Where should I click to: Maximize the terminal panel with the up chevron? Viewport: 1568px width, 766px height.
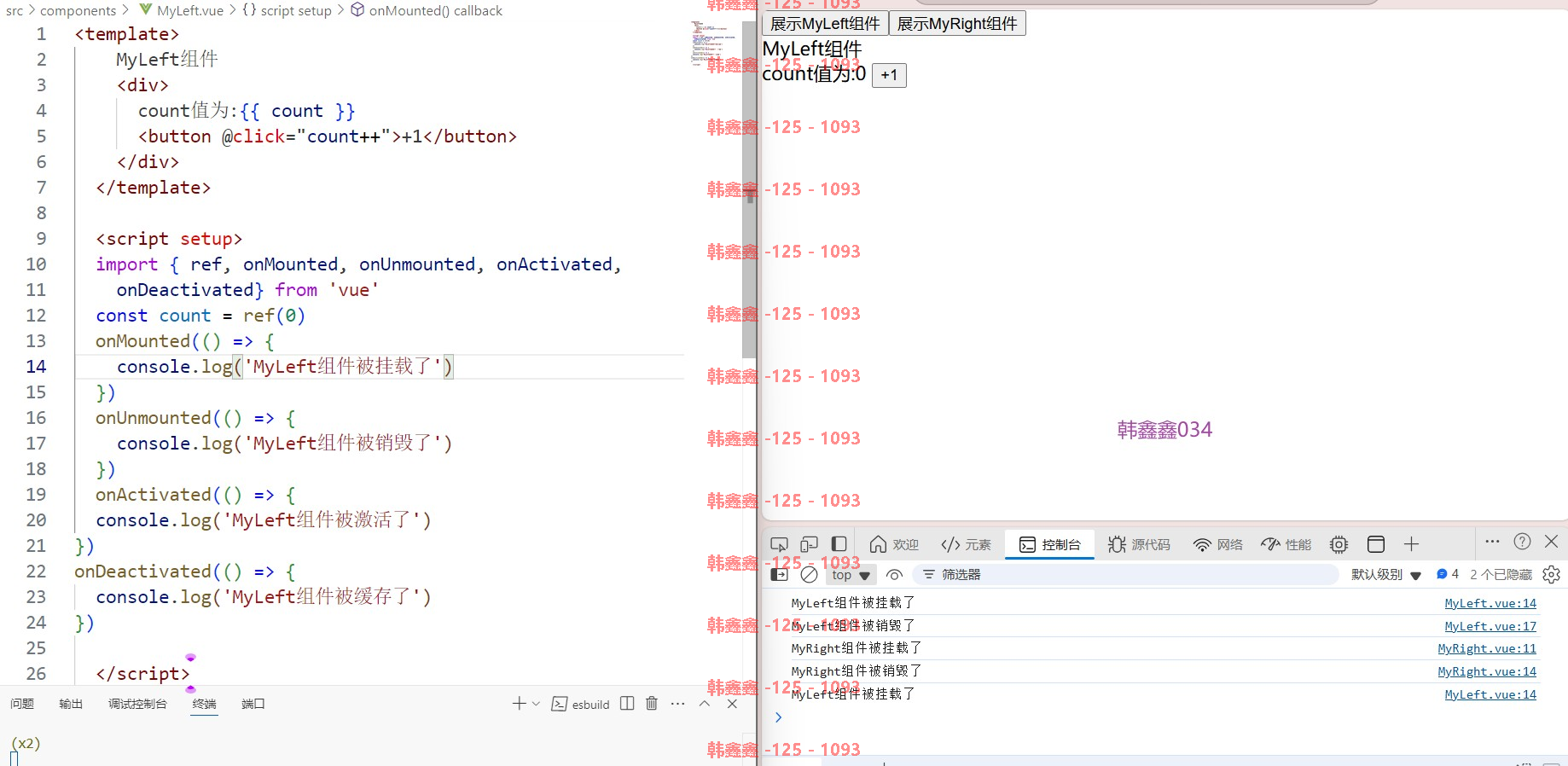pos(705,704)
